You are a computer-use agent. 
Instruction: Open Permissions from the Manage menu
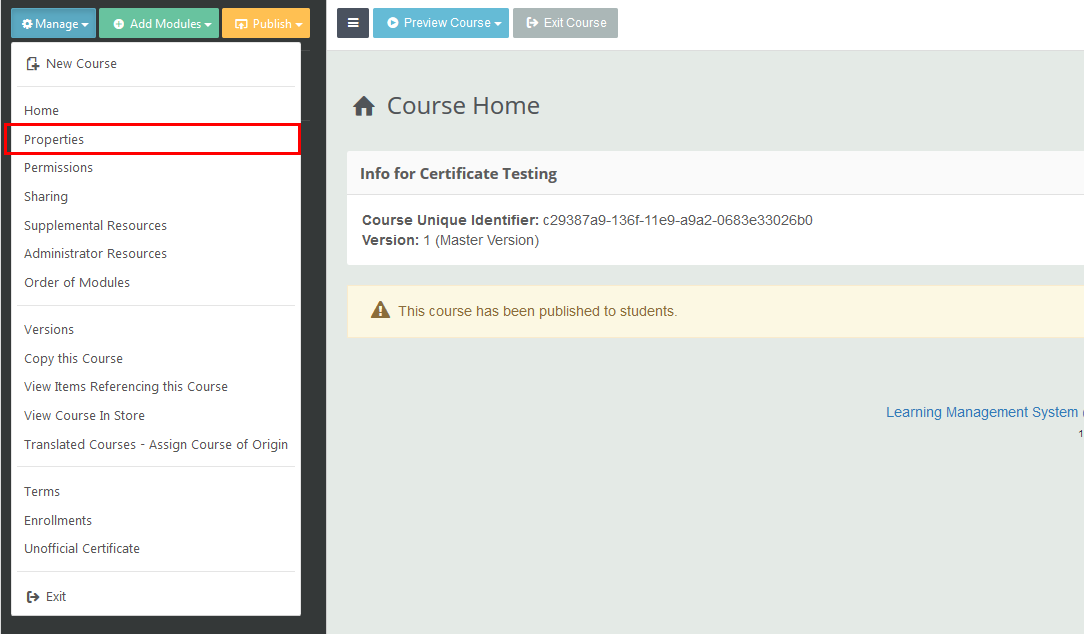pos(58,167)
